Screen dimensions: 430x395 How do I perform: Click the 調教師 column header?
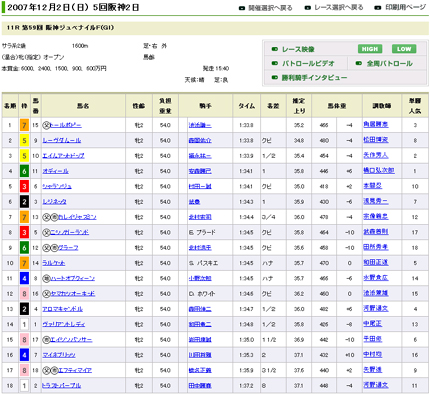click(x=382, y=106)
